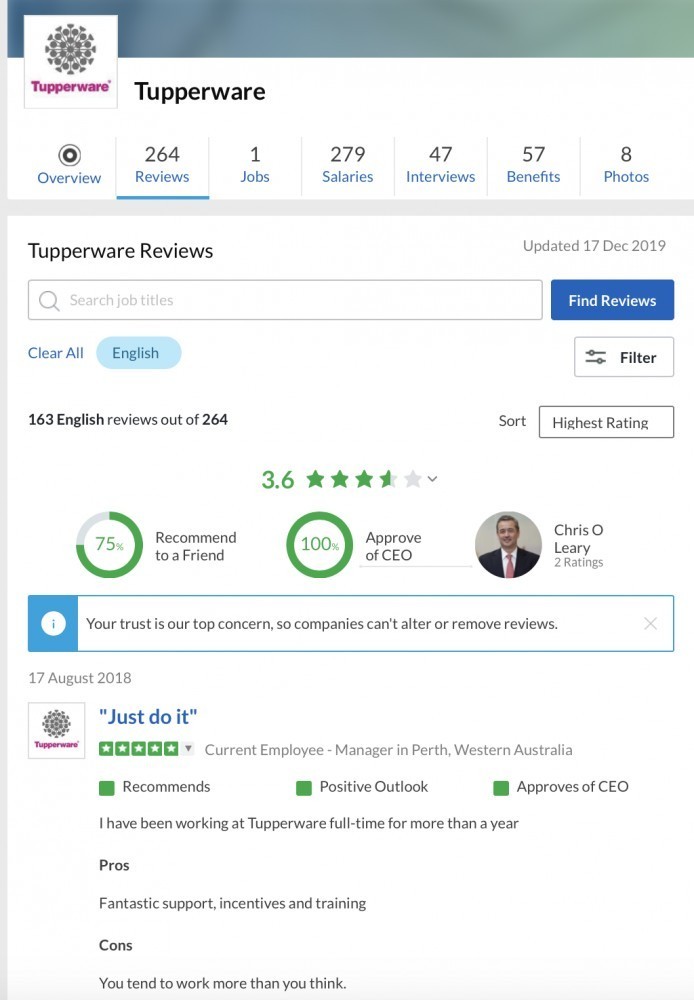Click the green Recommends indicator square
Viewport: 694px width, 1000px height.
[107, 788]
